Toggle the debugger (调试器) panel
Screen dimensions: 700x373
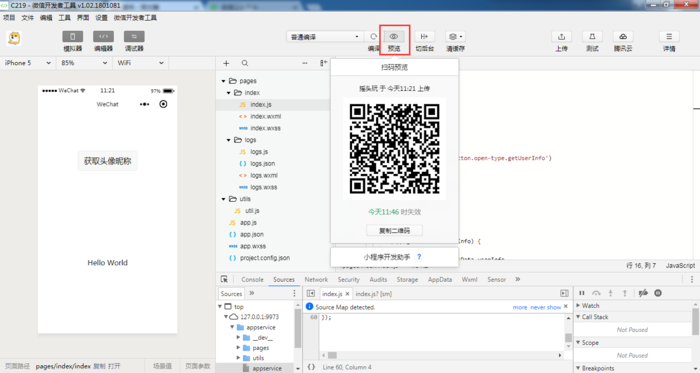(x=134, y=37)
